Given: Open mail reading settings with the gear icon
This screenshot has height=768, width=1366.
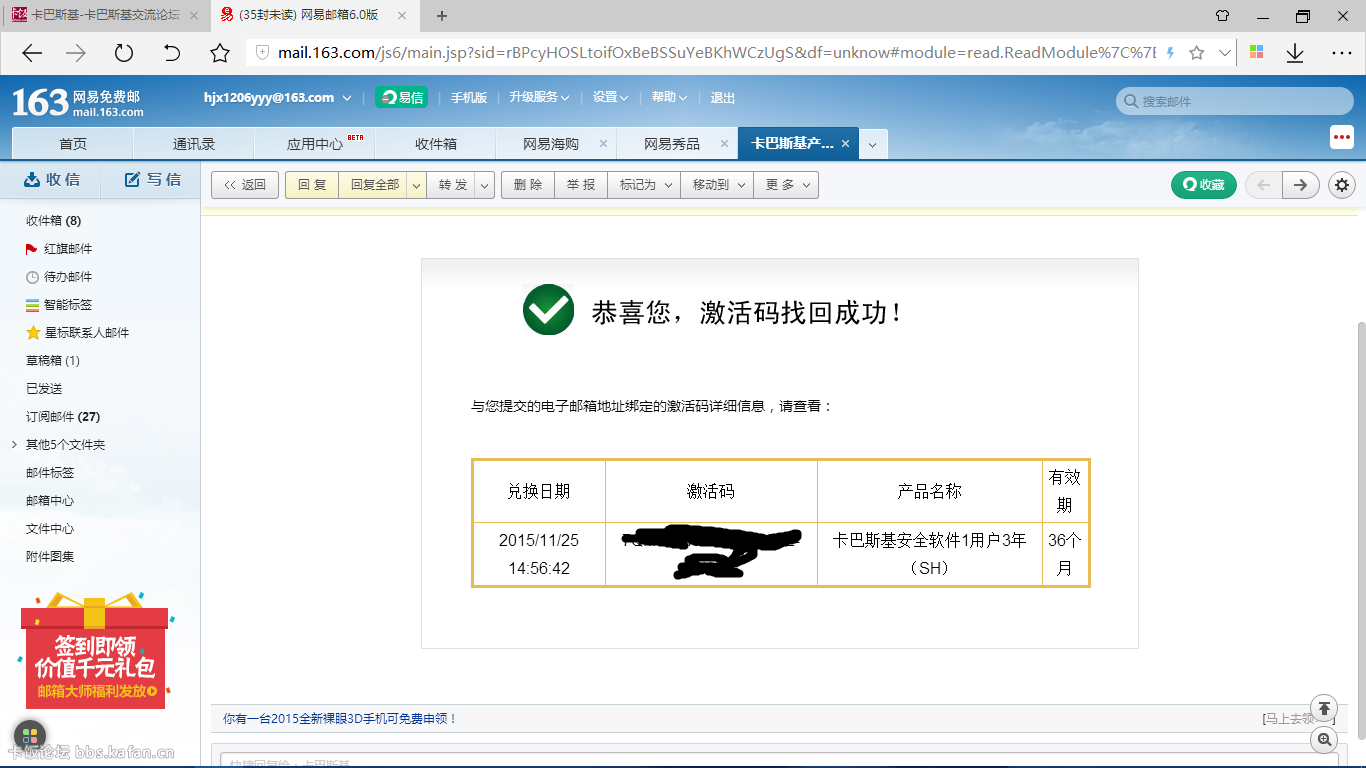Looking at the screenshot, I should tap(1342, 185).
